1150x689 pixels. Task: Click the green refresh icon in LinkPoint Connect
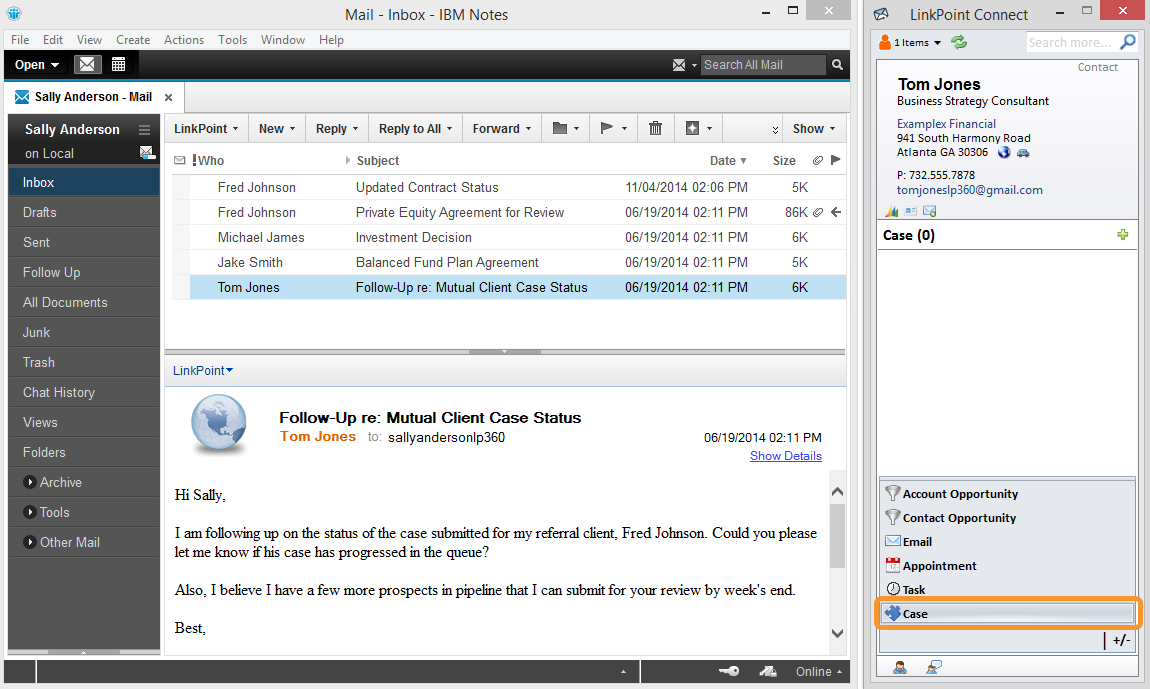(959, 42)
